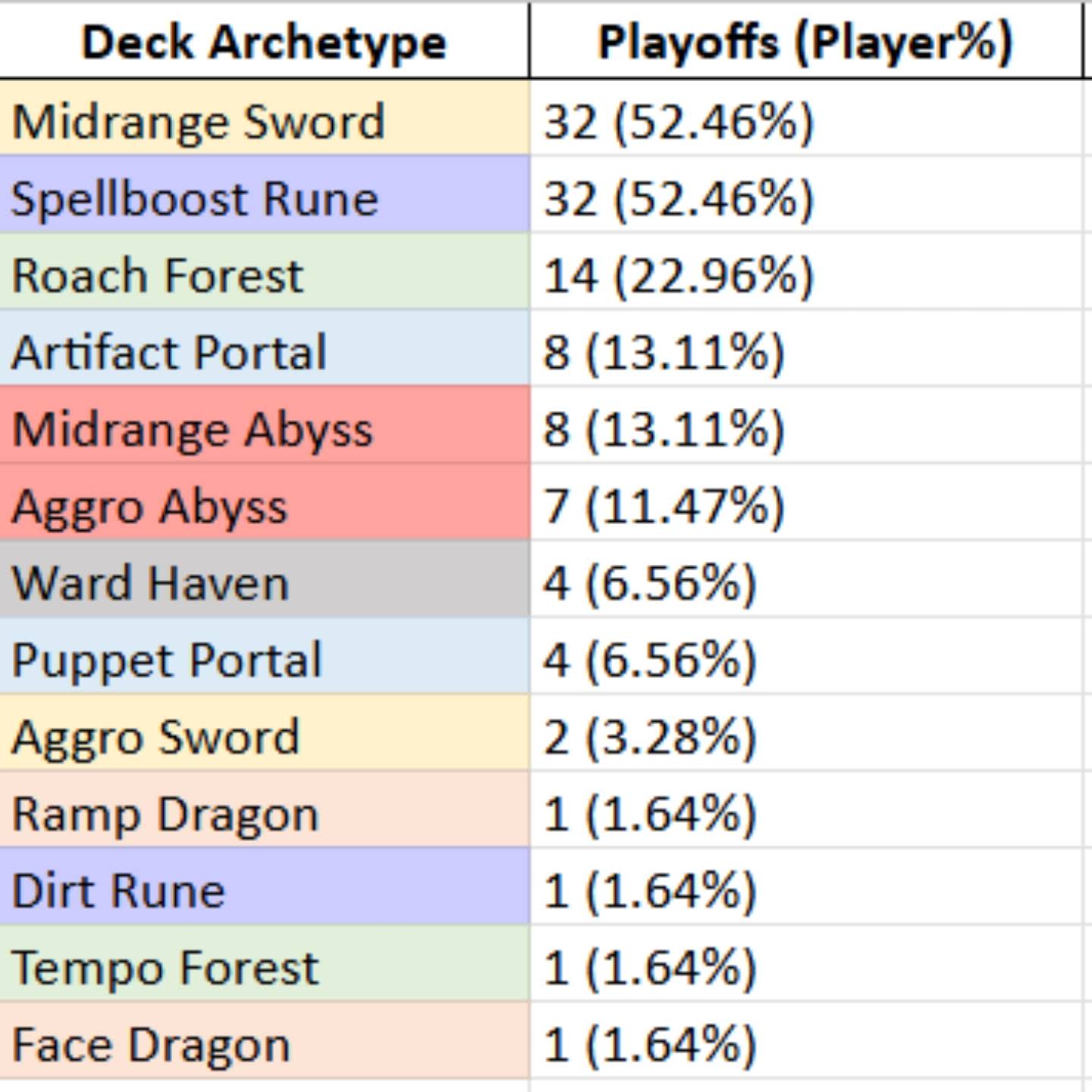Select Midrange Sword's 32 (52.46%) cell

tap(679, 121)
